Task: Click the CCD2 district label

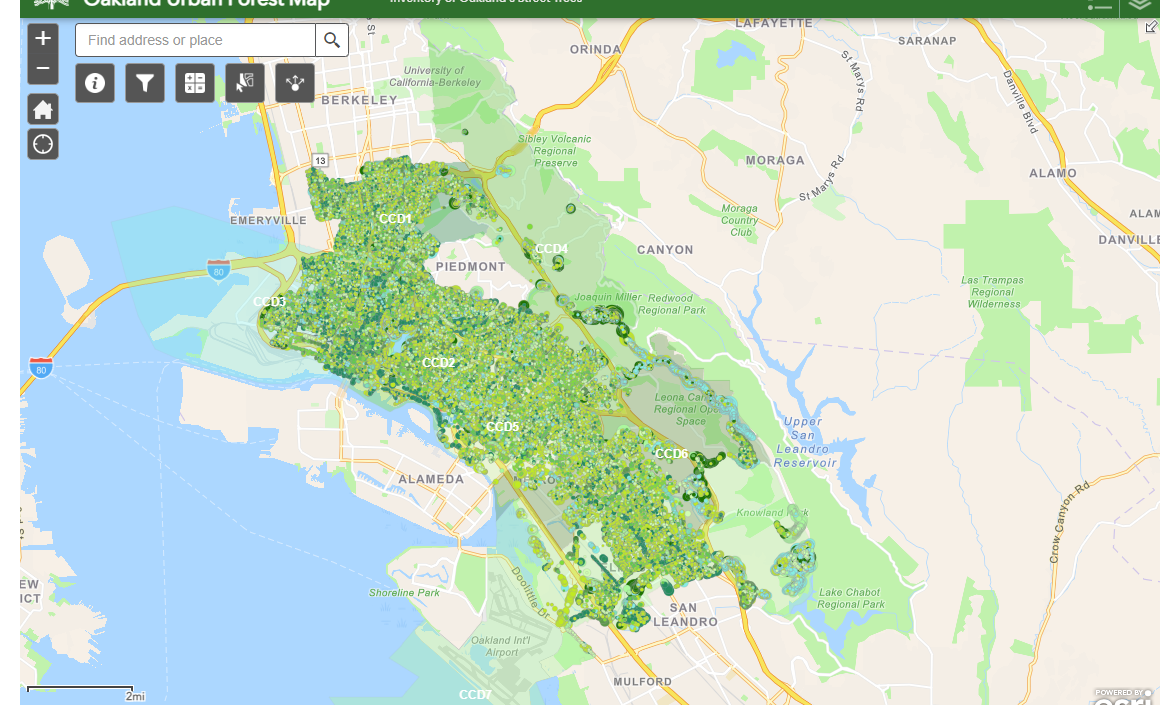Action: 439,362
